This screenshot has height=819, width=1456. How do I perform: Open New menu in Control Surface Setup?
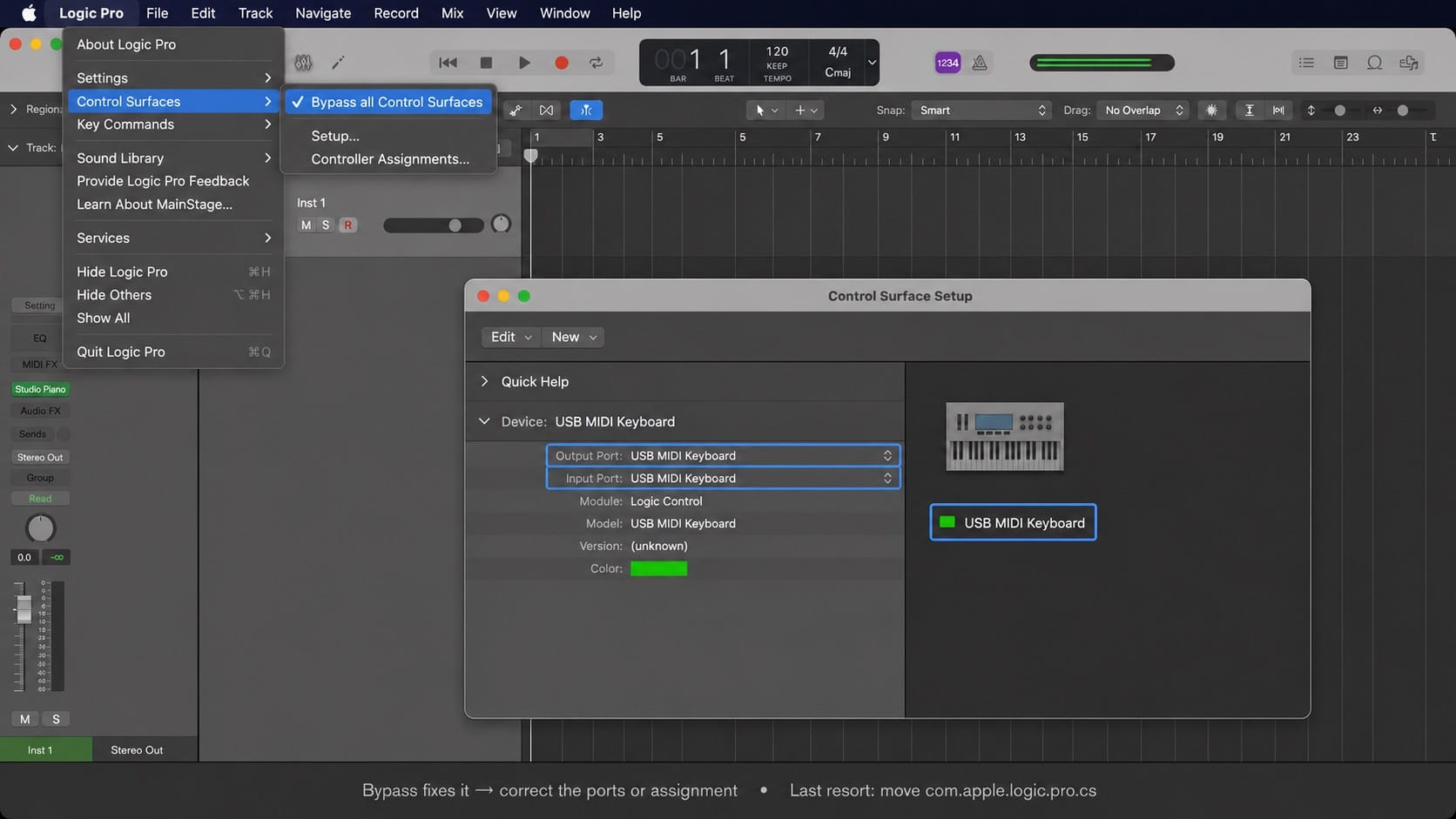[x=573, y=337]
